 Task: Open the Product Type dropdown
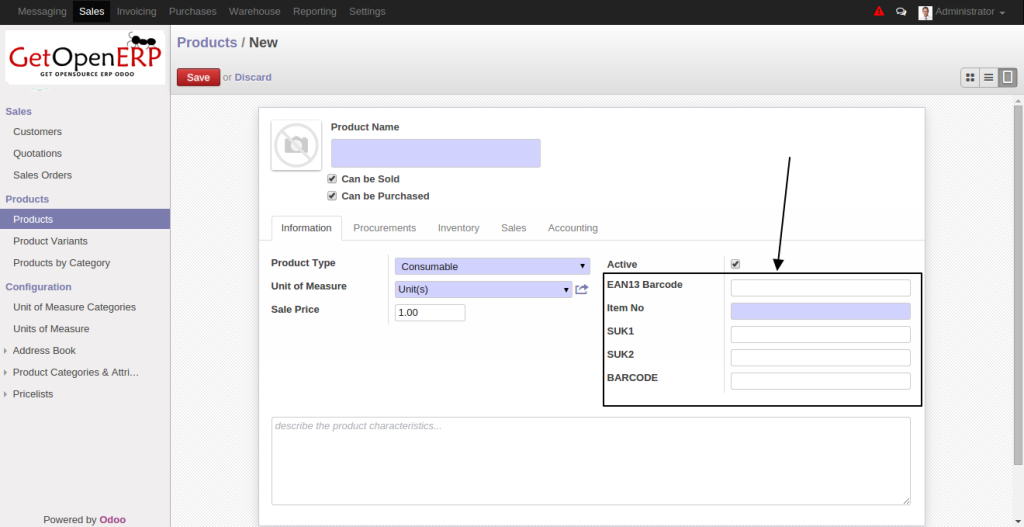click(492, 266)
